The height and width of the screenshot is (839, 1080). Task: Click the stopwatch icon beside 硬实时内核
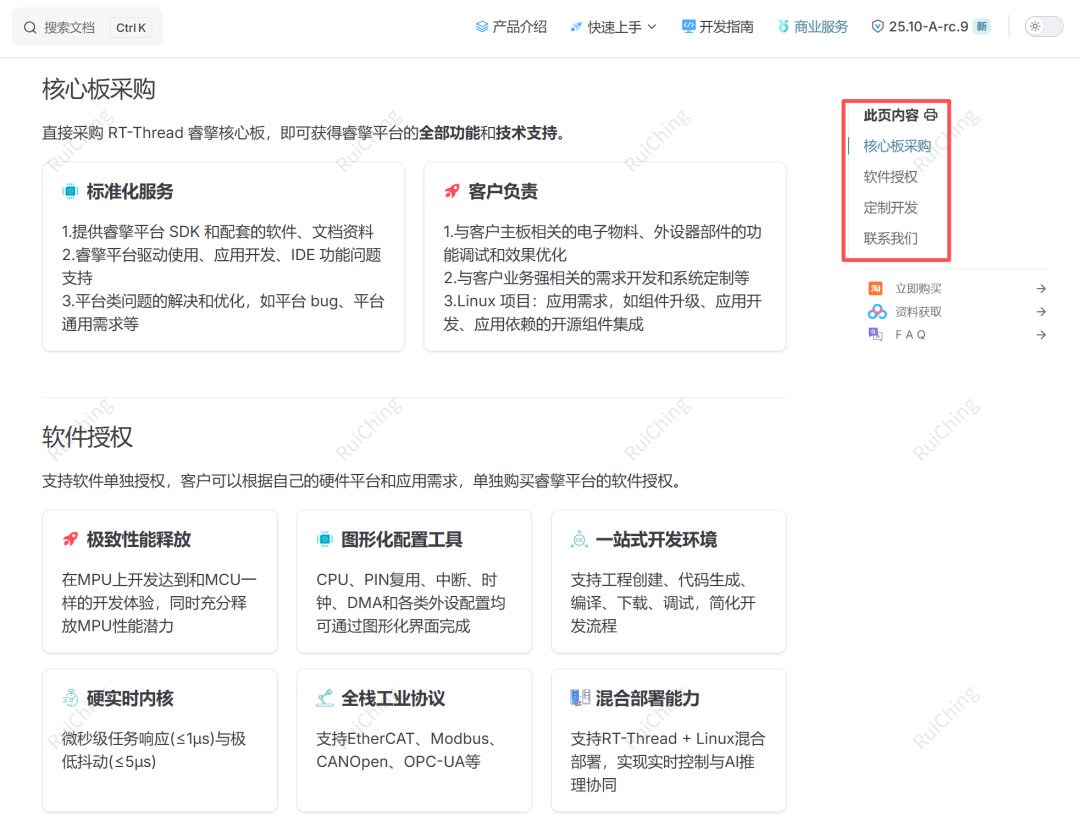pos(70,698)
